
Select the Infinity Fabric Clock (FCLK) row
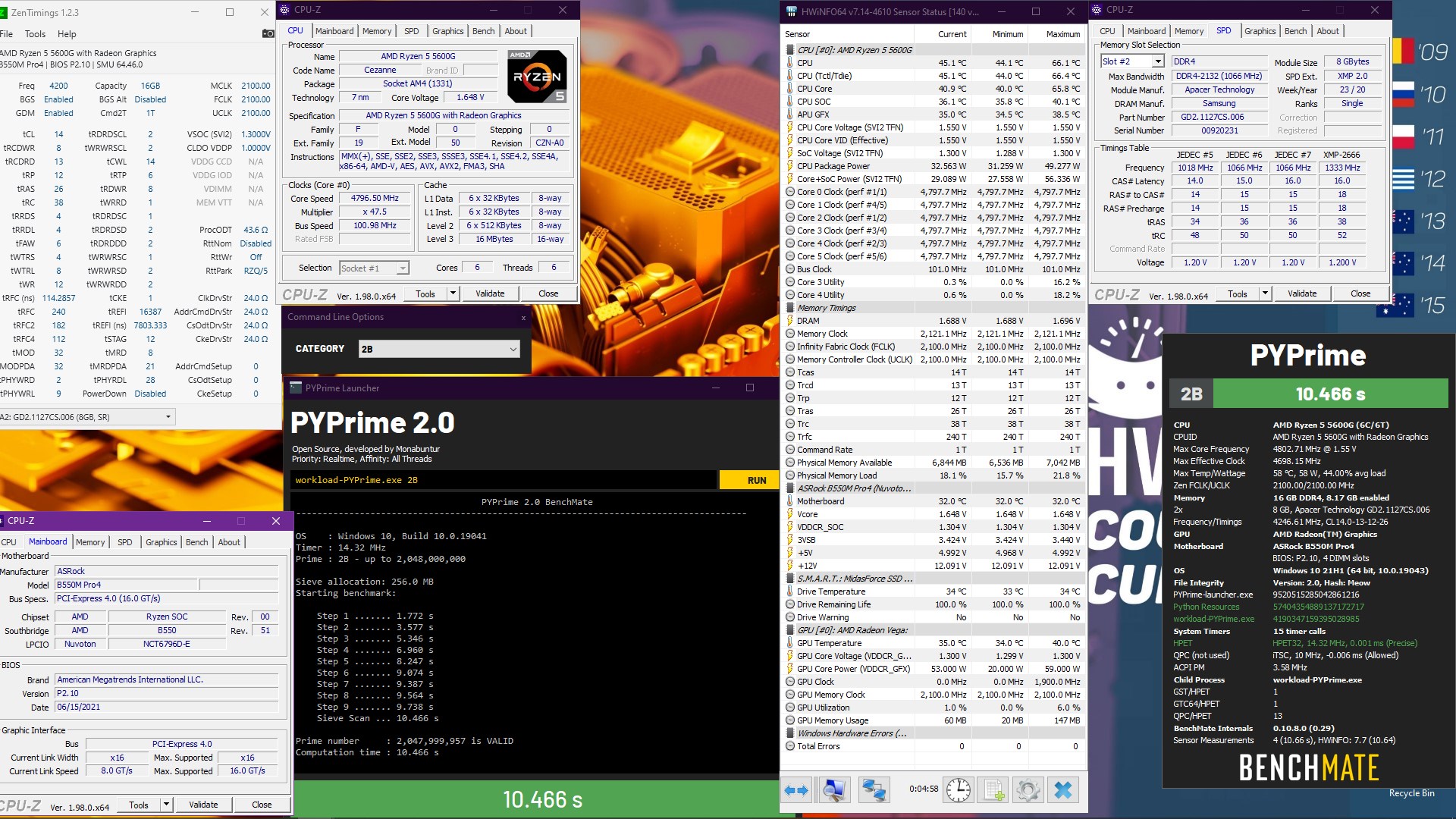coord(934,347)
